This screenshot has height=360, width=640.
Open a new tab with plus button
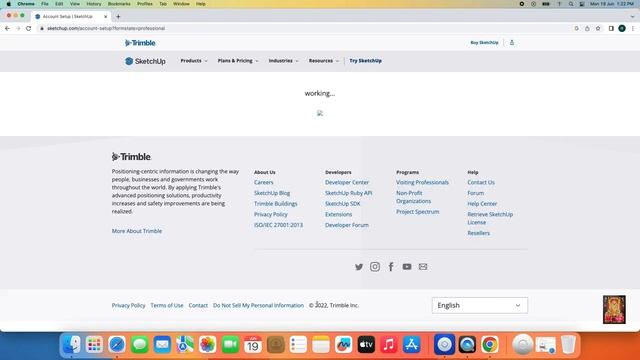point(118,17)
